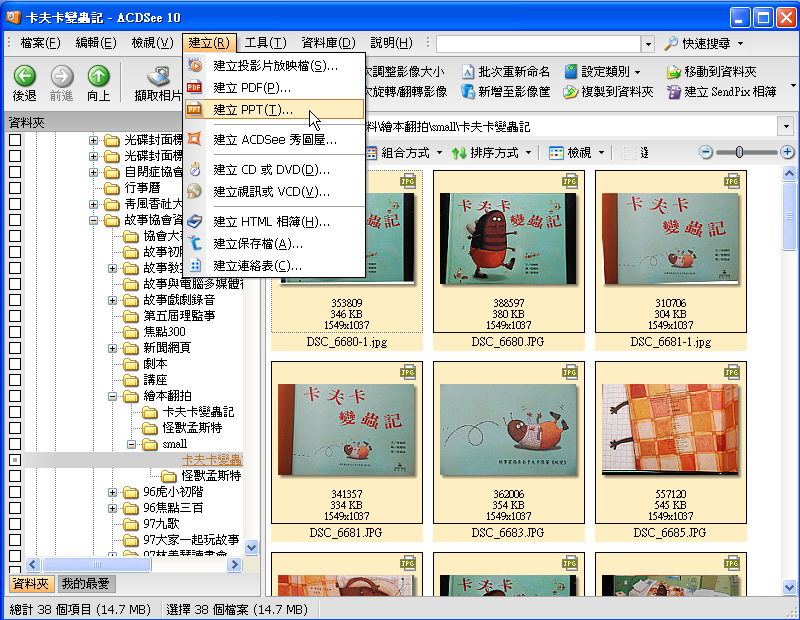Click the green Back (後退) arrow icon
Screen dimensions: 800x620
[x=24, y=76]
